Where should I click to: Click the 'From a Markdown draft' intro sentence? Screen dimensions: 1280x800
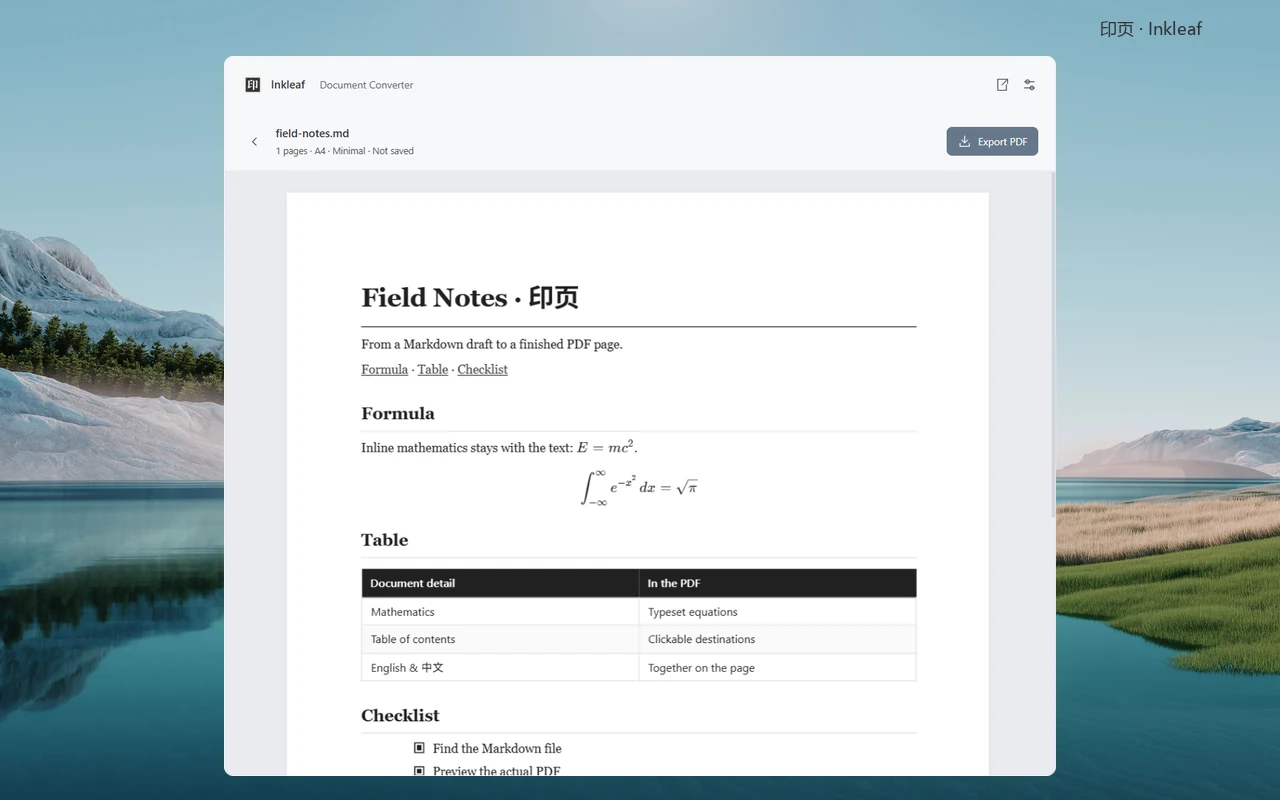[x=492, y=344]
